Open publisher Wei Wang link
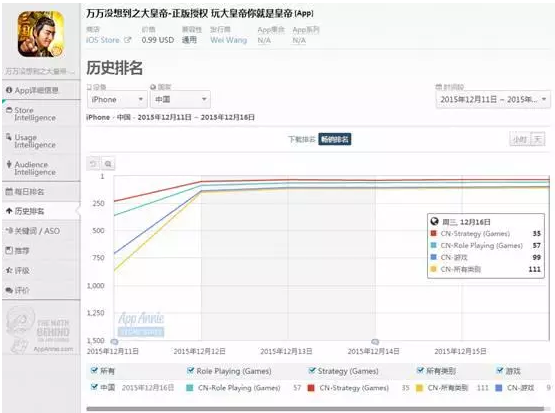This screenshot has width=555, height=413. click(x=228, y=40)
